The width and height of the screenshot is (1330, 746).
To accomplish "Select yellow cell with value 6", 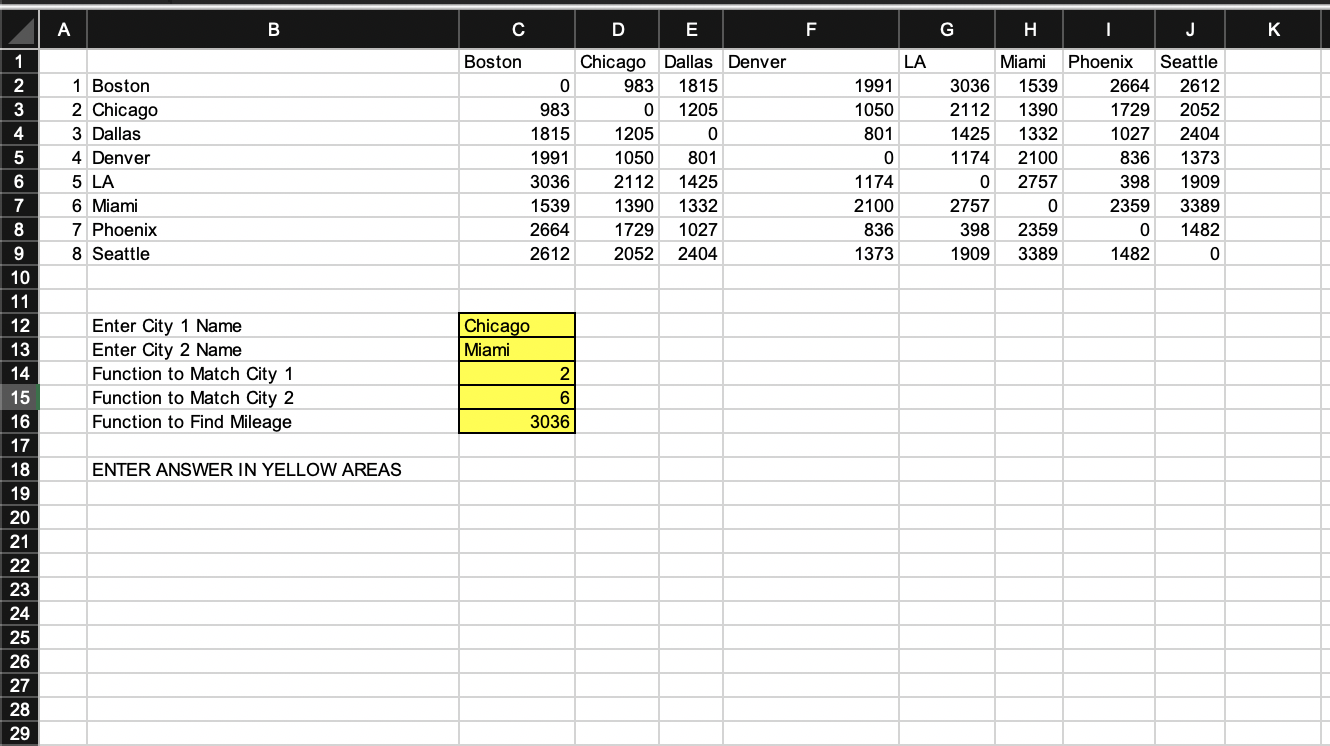I will coord(517,397).
